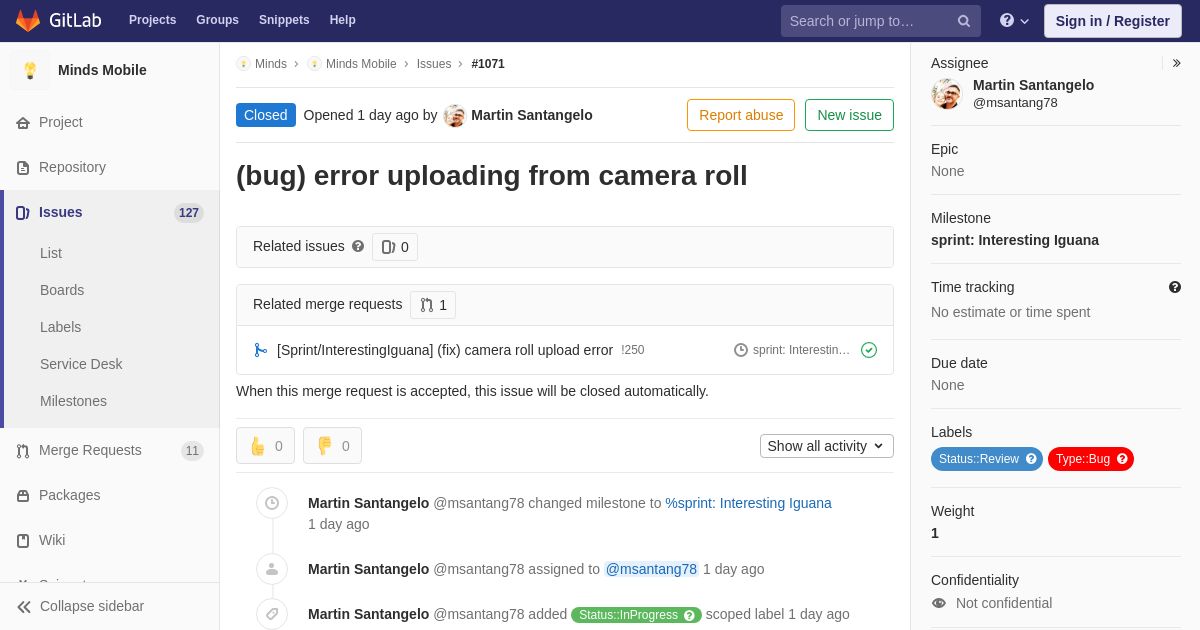
Task: Click the Minds Mobile lightbulb project avatar
Action: tap(30, 70)
